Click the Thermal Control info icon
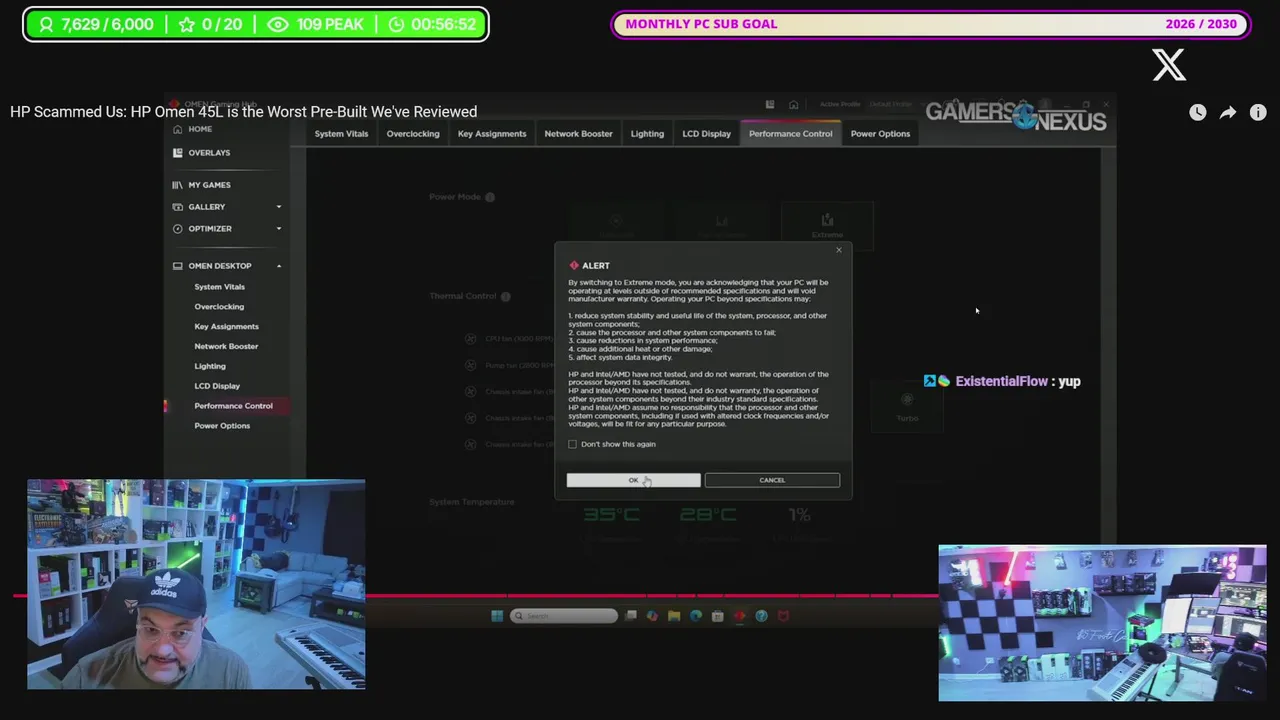The image size is (1280, 720). (x=505, y=297)
